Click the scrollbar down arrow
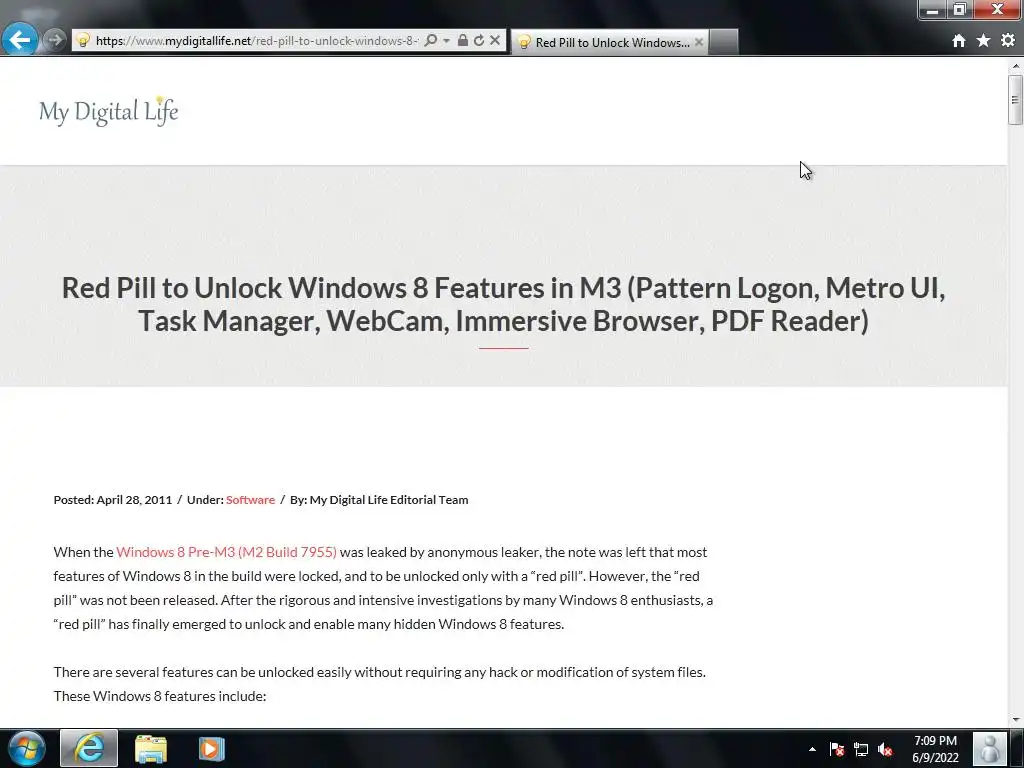Image resolution: width=1024 pixels, height=768 pixels. [1016, 719]
